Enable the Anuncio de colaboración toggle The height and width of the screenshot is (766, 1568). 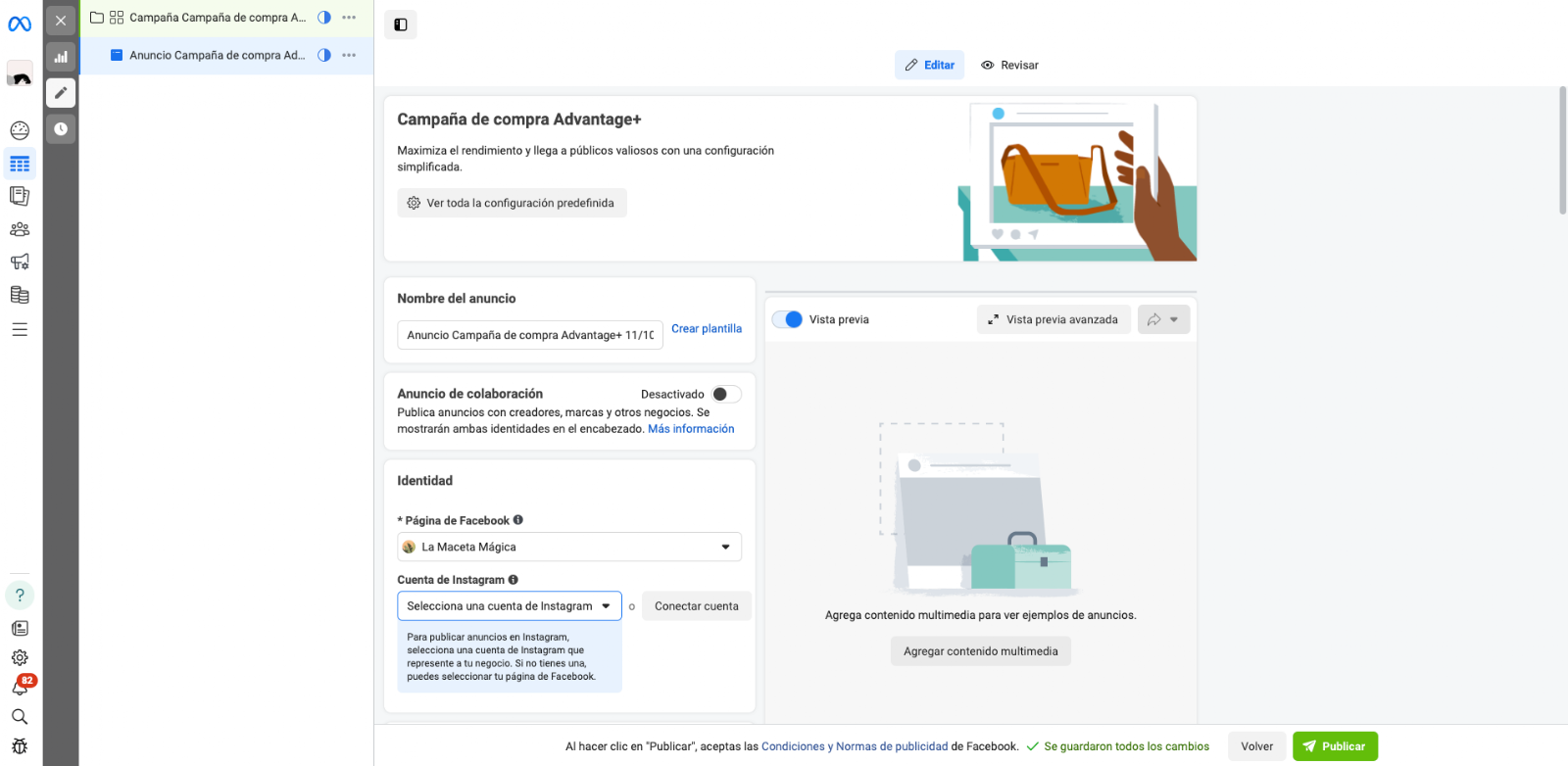tap(726, 394)
